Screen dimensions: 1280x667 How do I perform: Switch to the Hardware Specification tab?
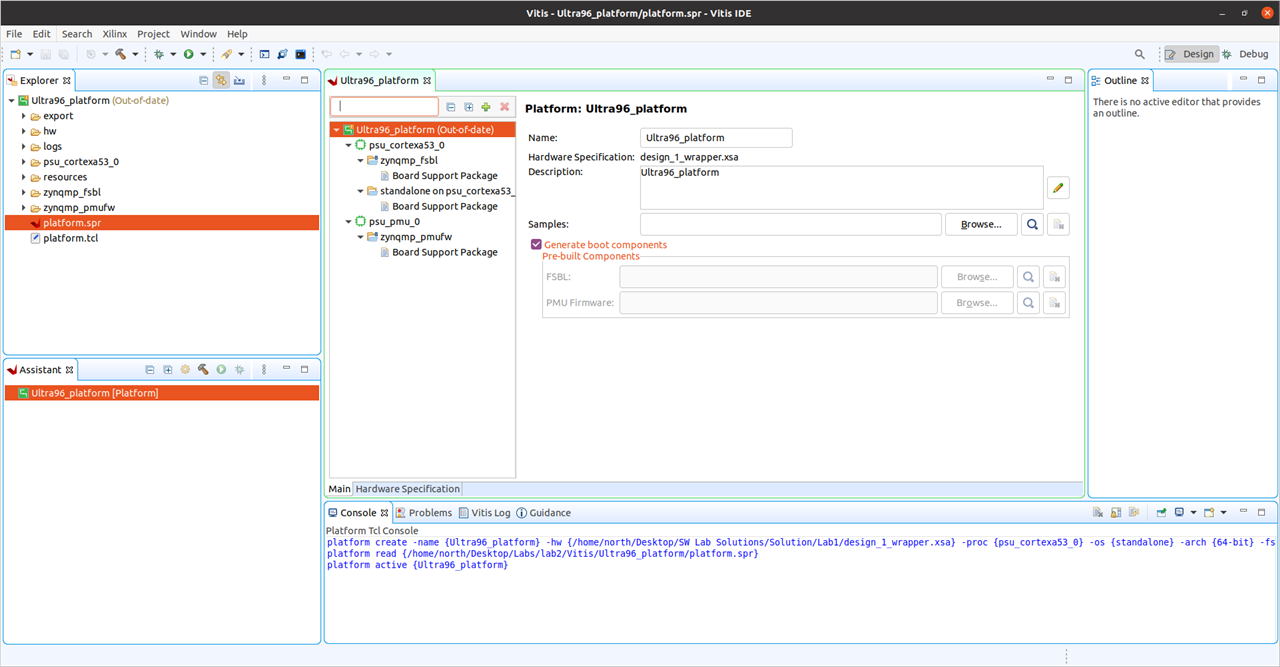pyautogui.click(x=407, y=489)
